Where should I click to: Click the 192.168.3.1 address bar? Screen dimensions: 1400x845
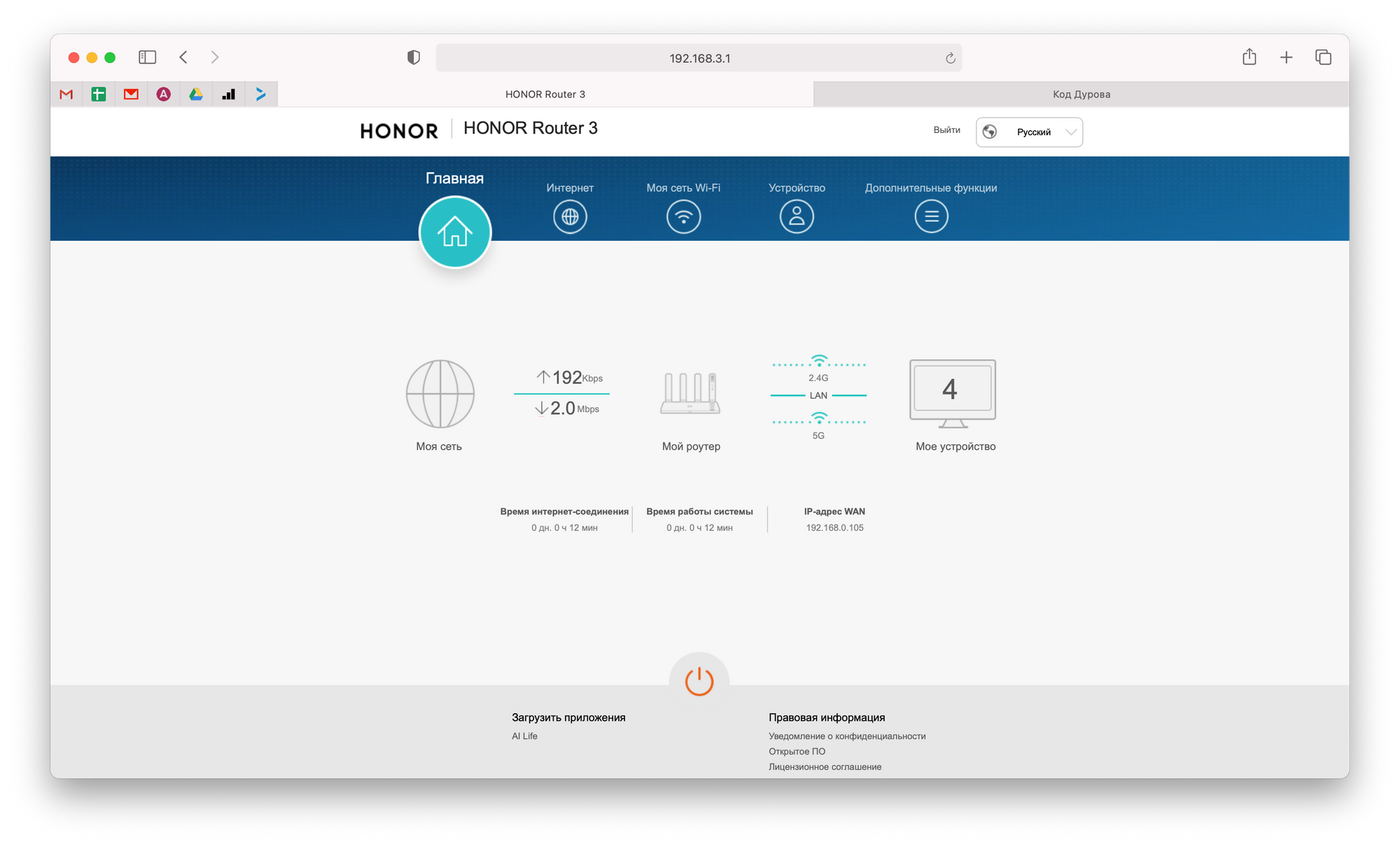pos(699,58)
